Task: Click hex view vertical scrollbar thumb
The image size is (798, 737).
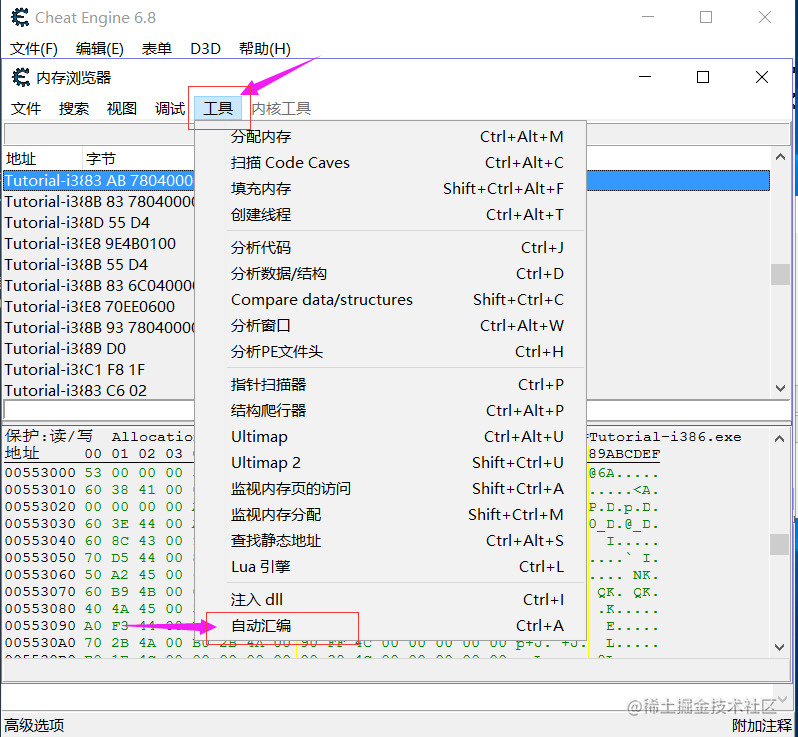Action: tap(779, 544)
